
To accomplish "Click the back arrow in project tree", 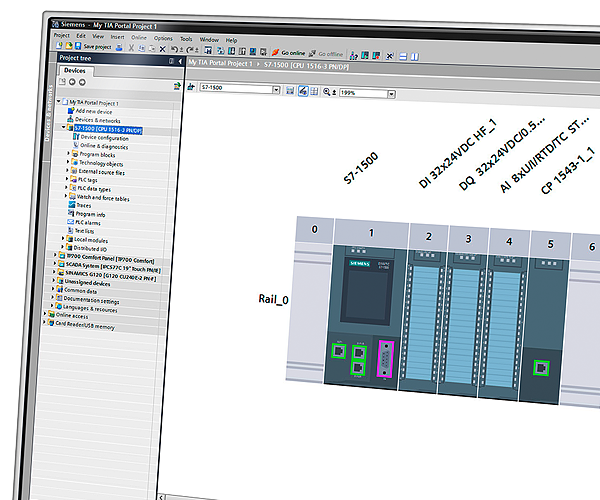I will click(x=72, y=82).
